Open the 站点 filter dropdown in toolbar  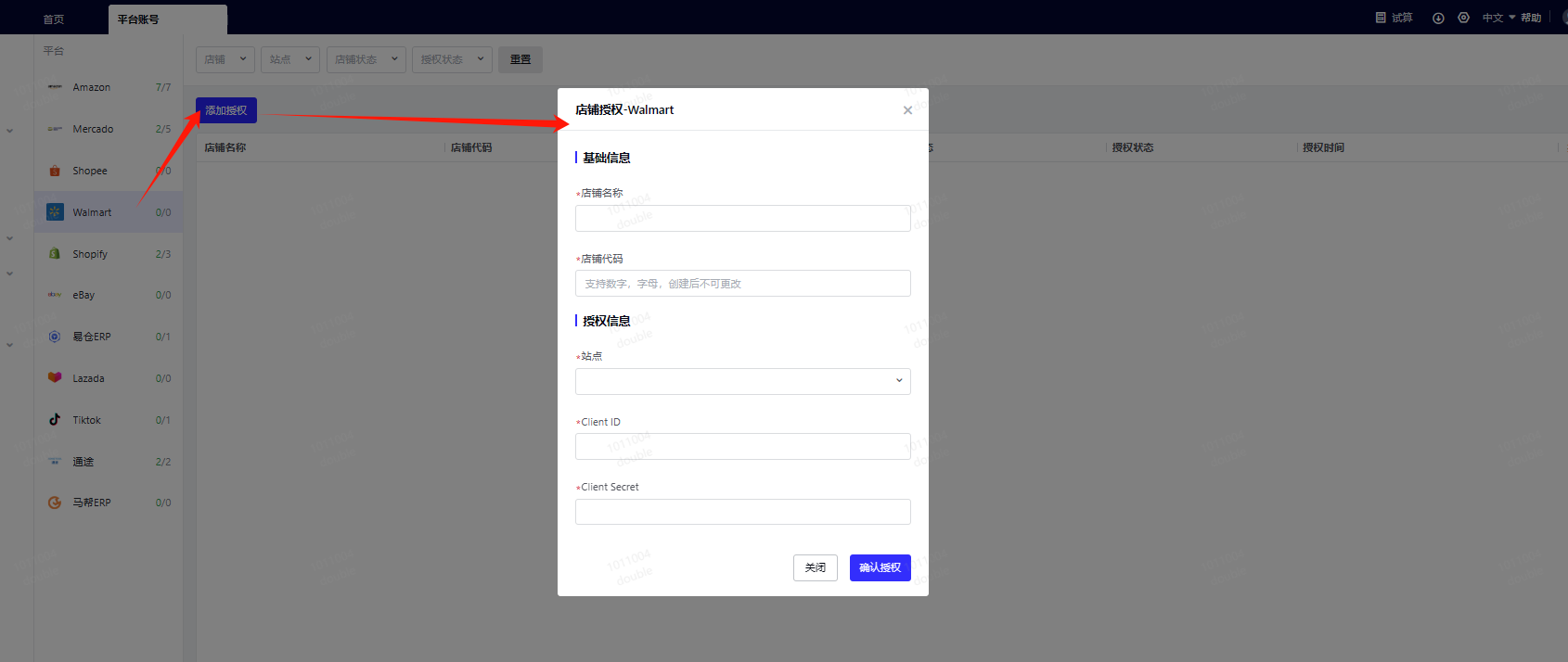[290, 59]
